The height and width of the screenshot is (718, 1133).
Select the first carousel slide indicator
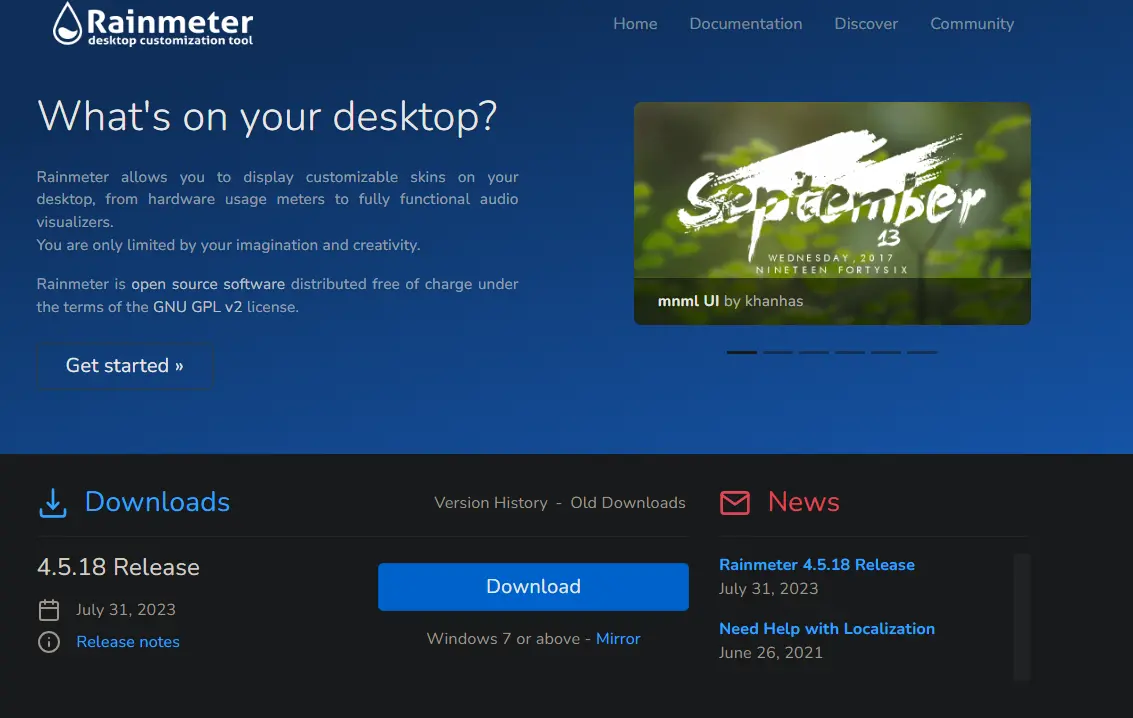tap(742, 352)
